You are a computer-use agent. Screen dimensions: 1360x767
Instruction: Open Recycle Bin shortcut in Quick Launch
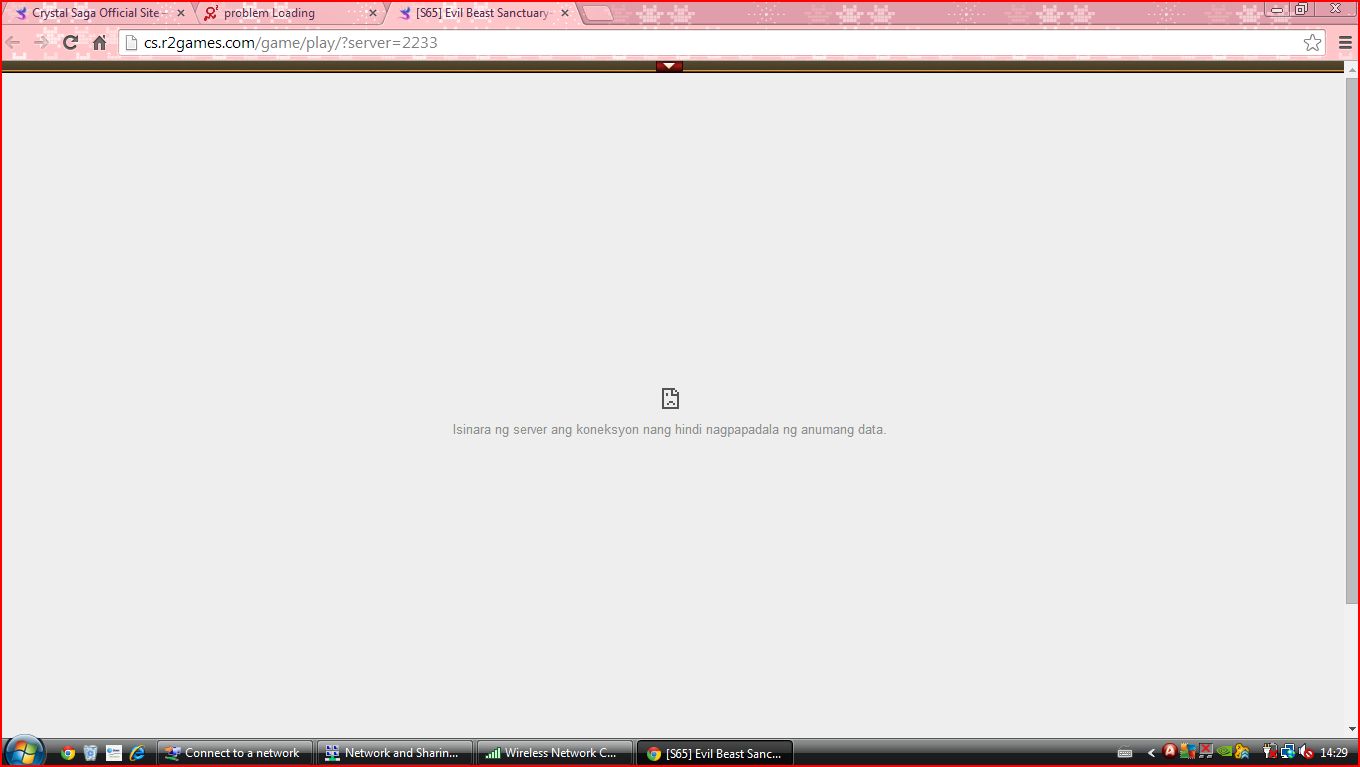coord(90,753)
